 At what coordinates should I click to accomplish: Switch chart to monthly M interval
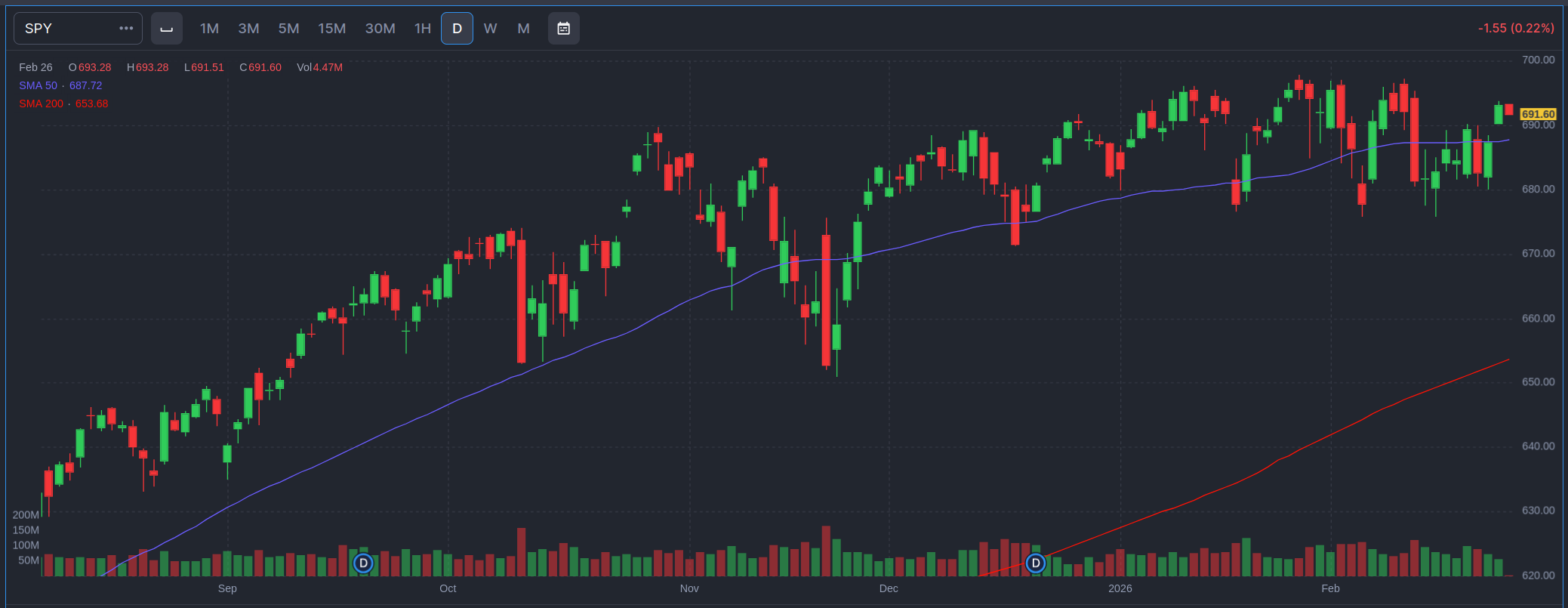(x=523, y=29)
